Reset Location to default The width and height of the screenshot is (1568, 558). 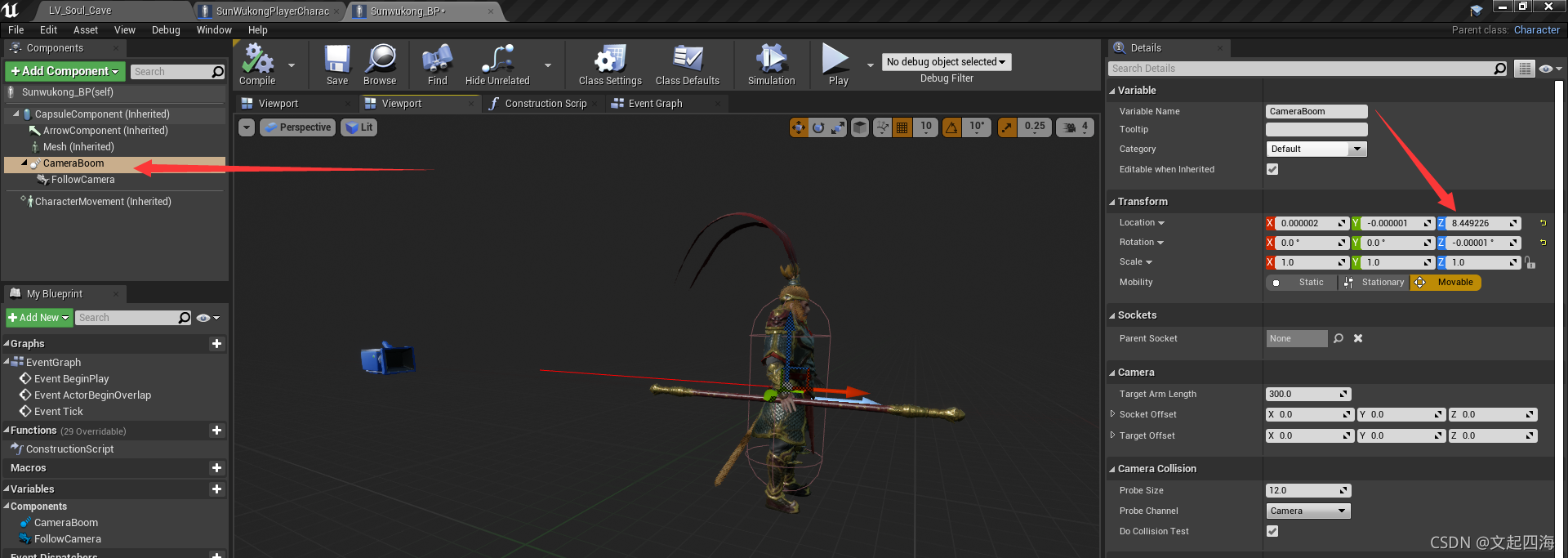pyautogui.click(x=1543, y=223)
